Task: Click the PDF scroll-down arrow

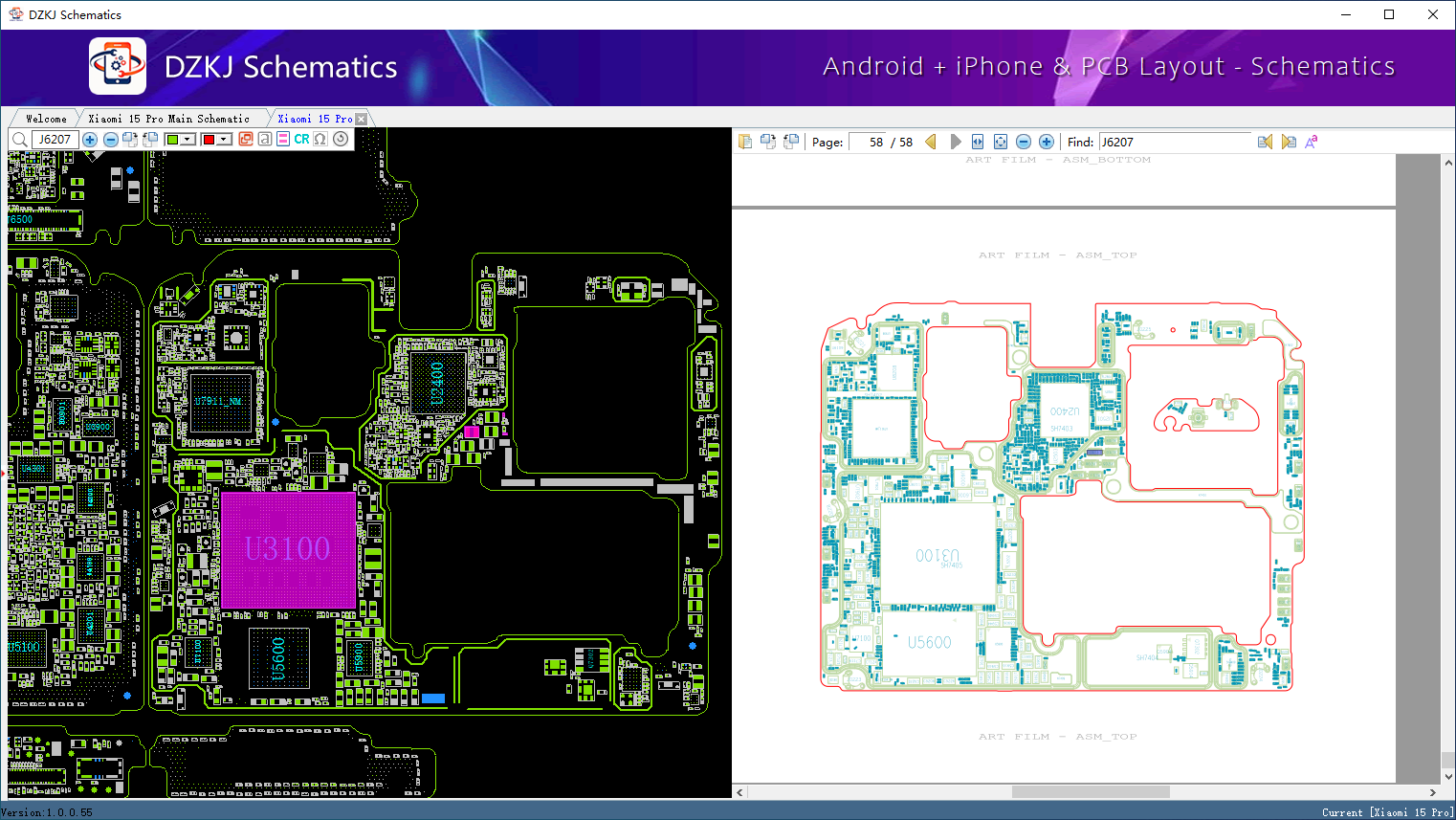Action: click(1448, 777)
